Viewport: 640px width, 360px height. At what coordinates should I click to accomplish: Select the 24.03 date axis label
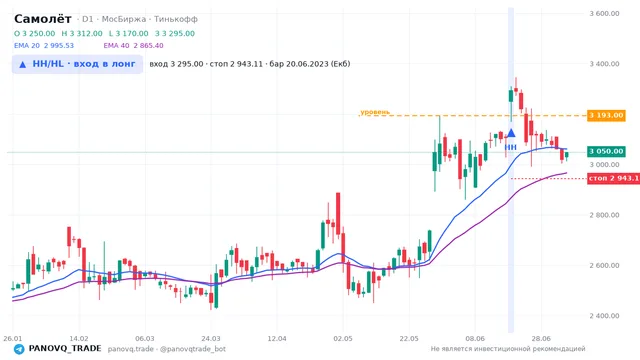tap(211, 339)
